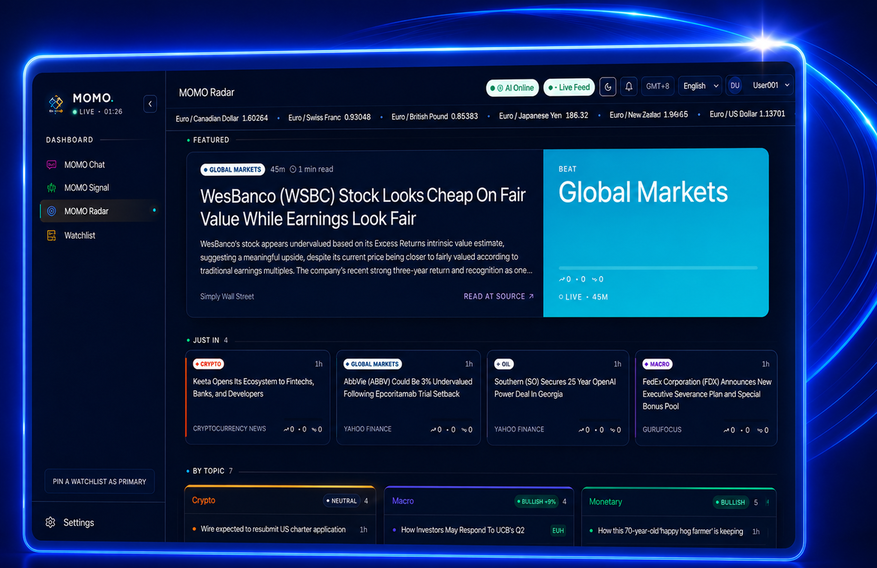The width and height of the screenshot is (877, 568).
Task: Click the Euro / British Pound ticker item
Action: point(435,116)
